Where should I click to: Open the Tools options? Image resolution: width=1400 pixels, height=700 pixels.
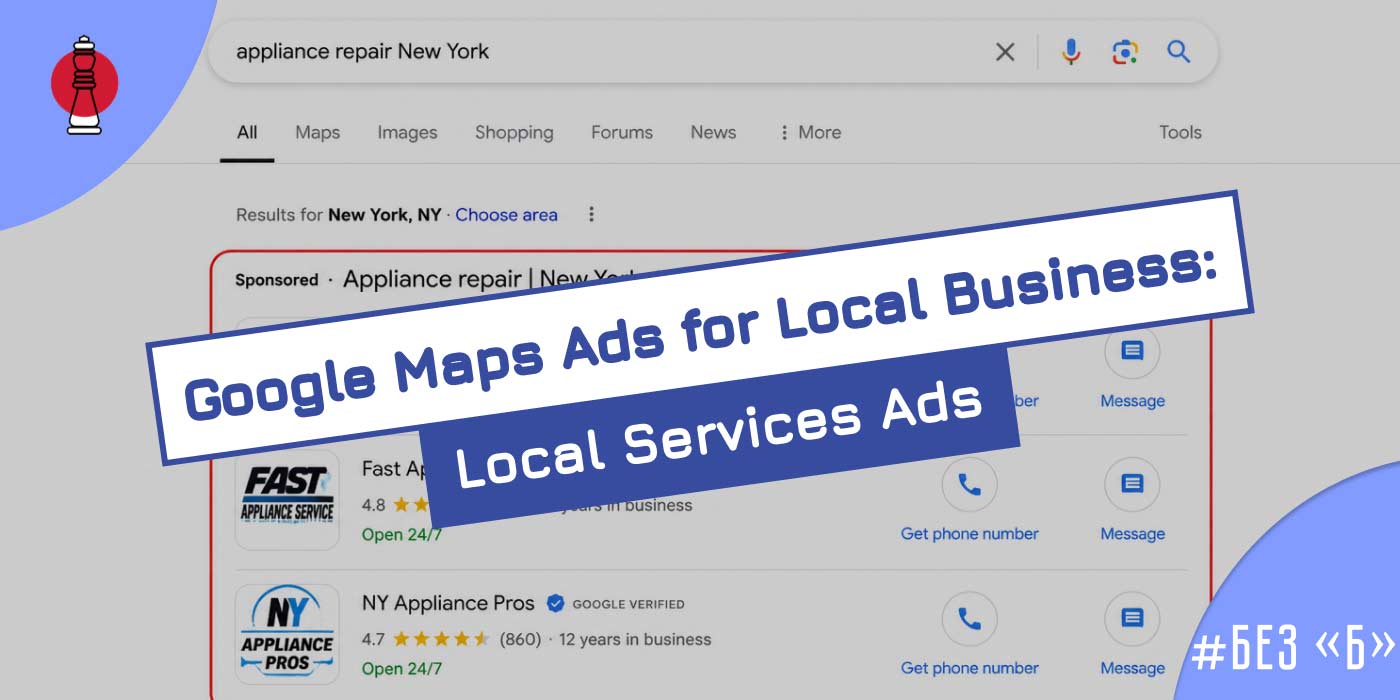point(1180,132)
